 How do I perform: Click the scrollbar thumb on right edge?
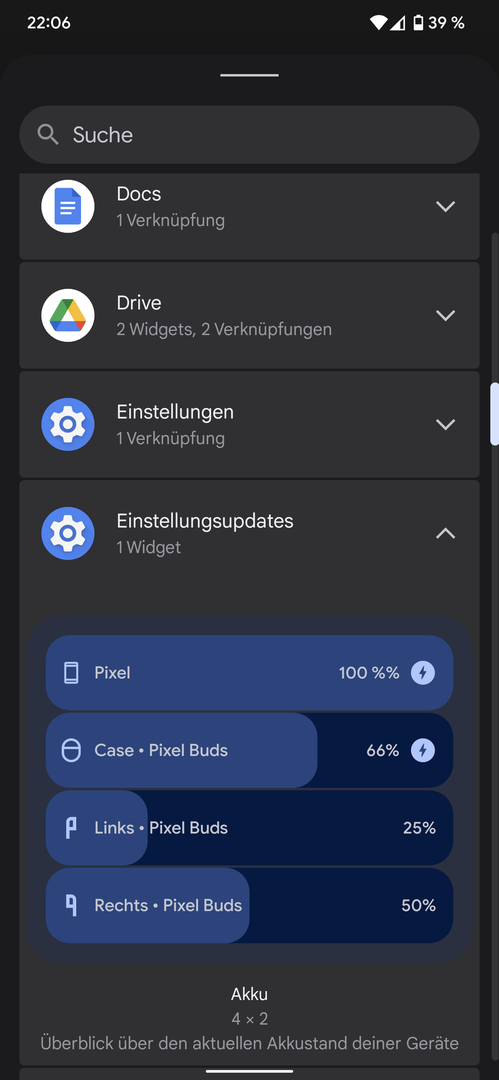pos(494,415)
